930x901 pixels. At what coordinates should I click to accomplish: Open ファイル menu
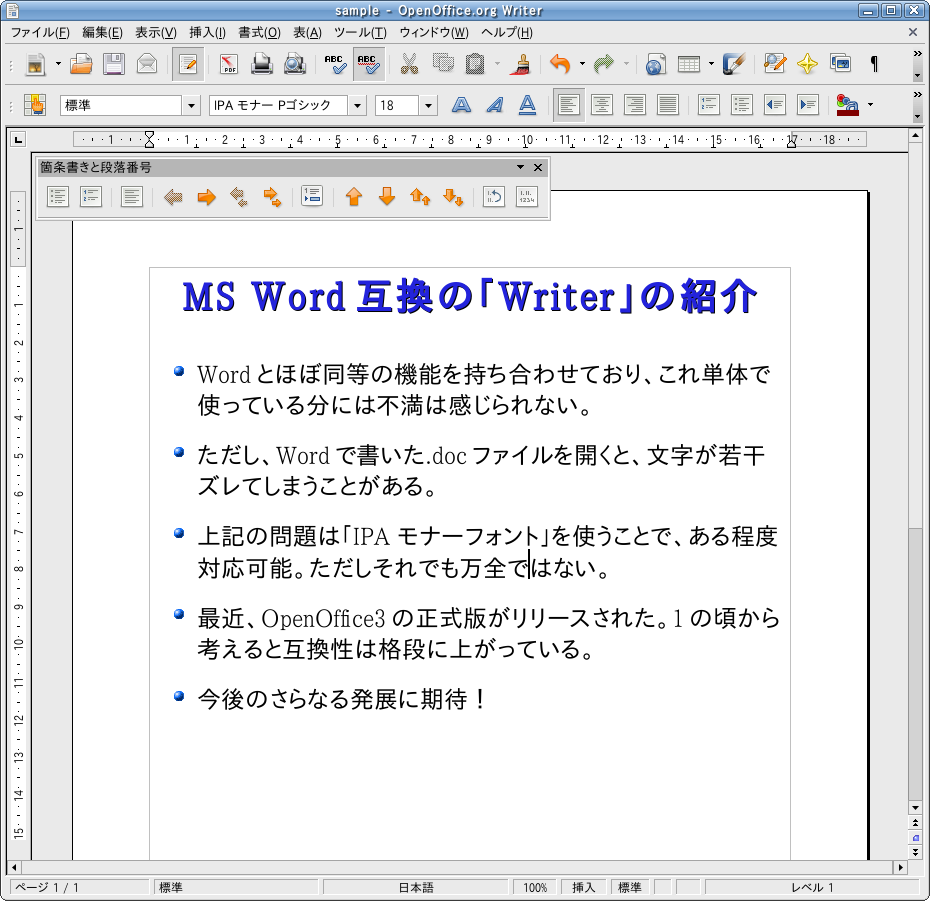(x=40, y=33)
